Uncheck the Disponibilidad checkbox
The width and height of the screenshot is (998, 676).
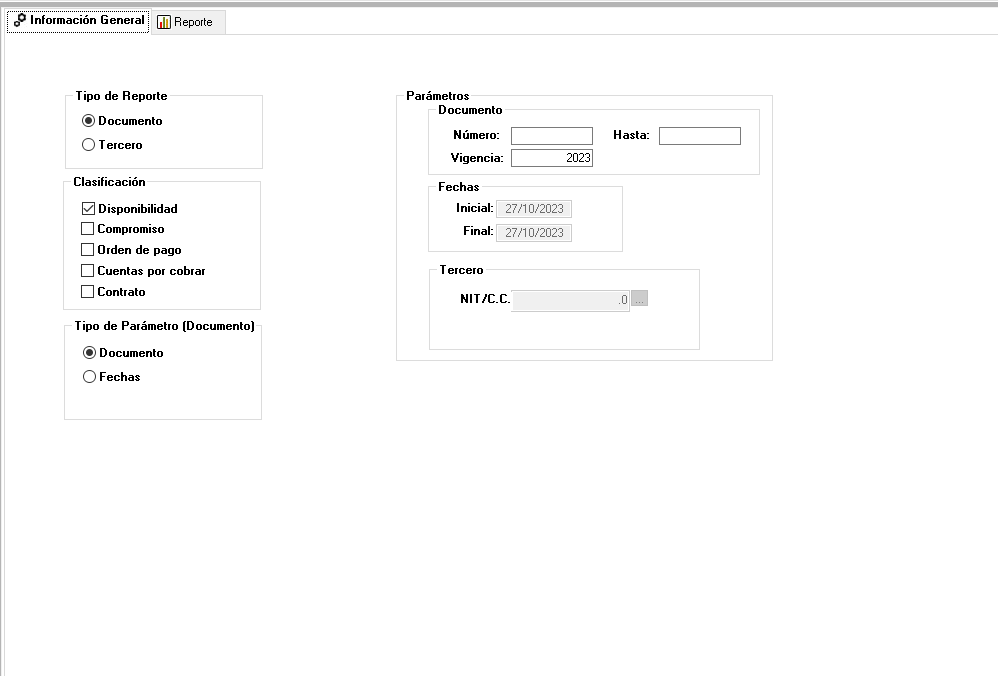(88, 209)
